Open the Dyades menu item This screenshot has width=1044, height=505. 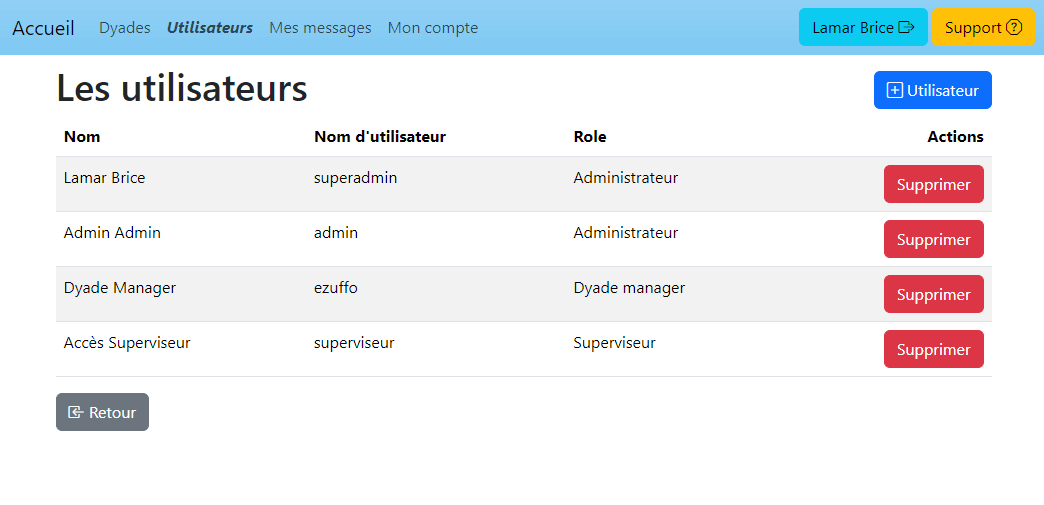point(125,28)
